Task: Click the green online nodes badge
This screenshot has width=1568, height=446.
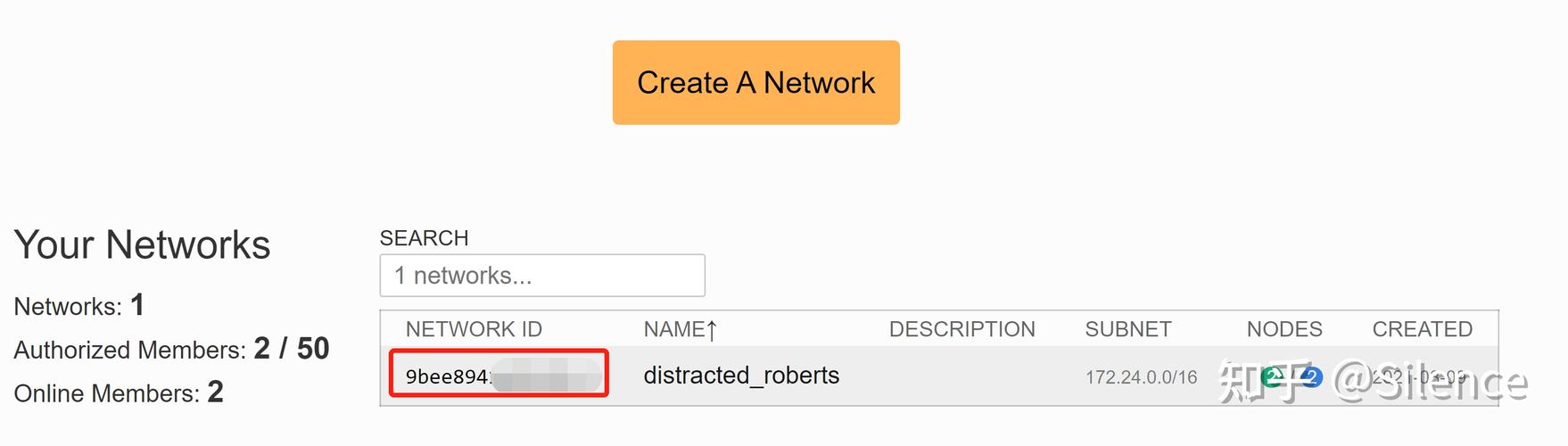Action: (x=1273, y=377)
